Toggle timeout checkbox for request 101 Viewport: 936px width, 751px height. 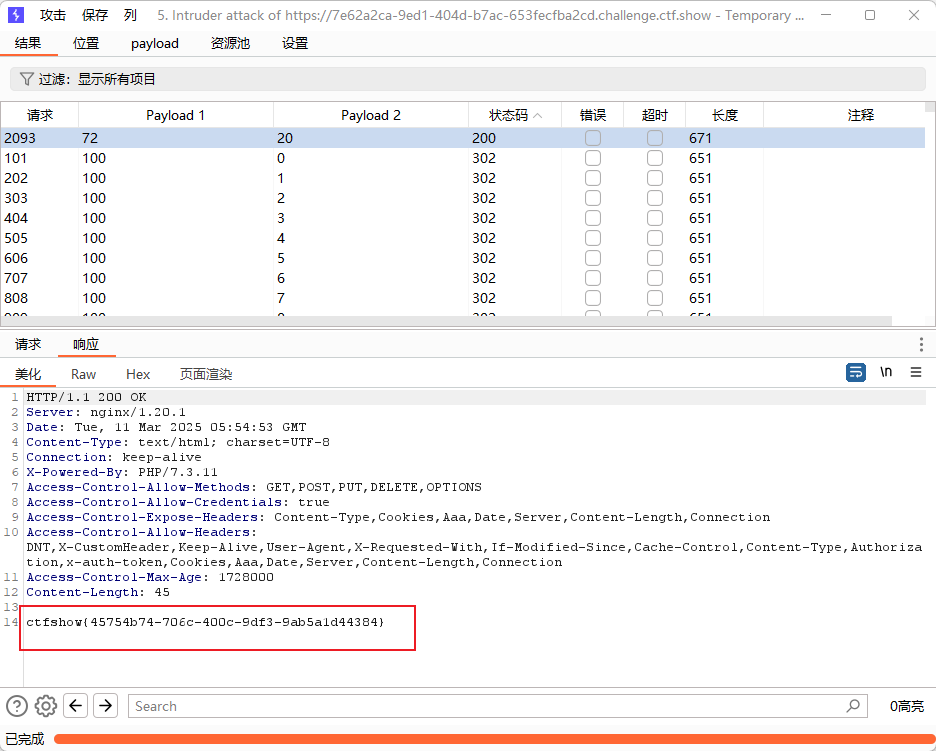point(655,158)
